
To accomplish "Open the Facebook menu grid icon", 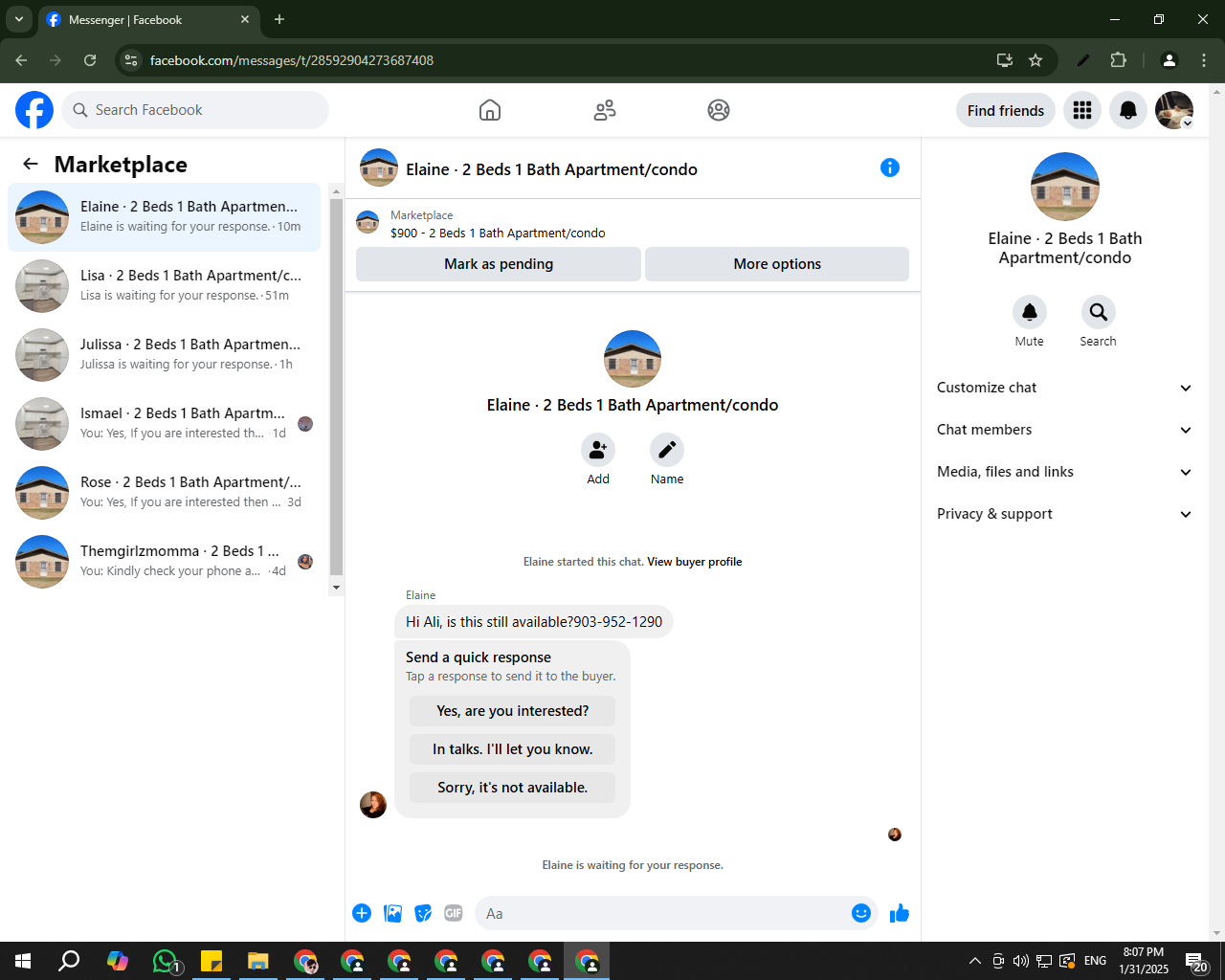I will [x=1082, y=110].
